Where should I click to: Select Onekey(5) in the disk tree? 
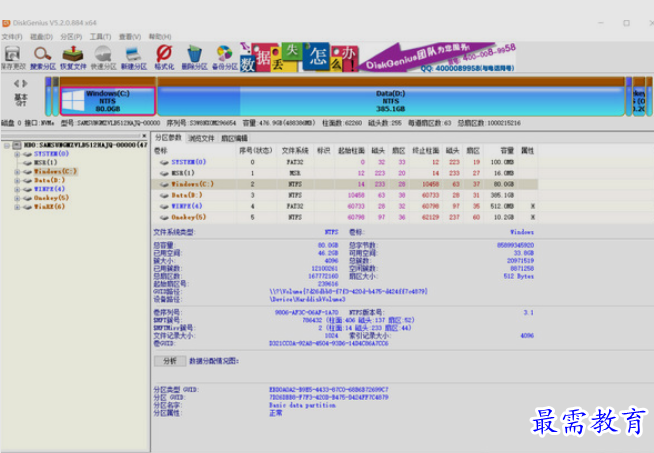(51, 198)
